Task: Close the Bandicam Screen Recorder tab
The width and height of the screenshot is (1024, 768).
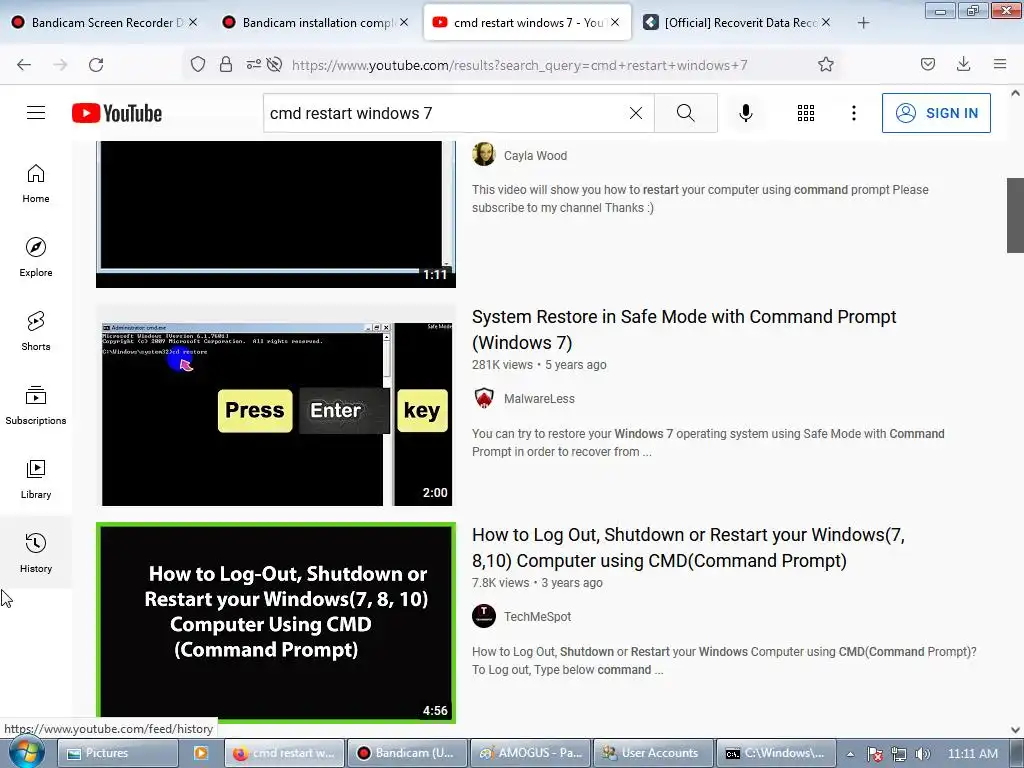Action: pyautogui.click(x=193, y=22)
